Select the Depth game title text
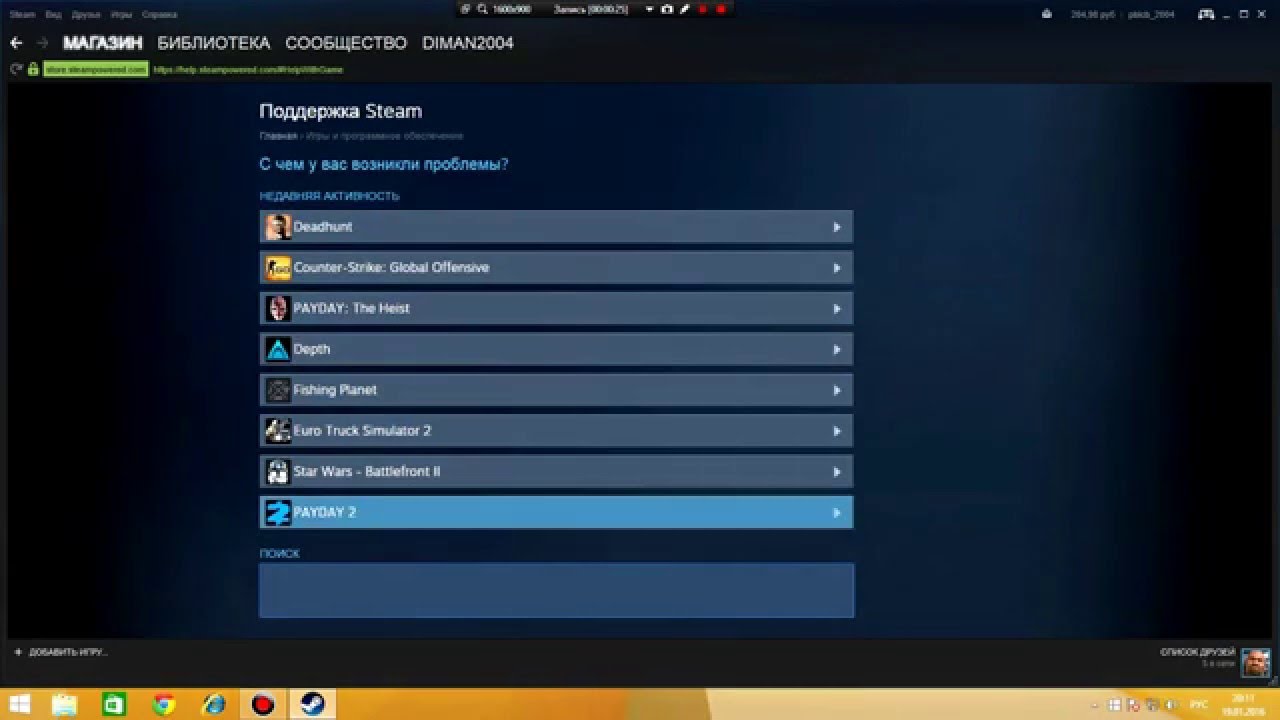 (312, 350)
